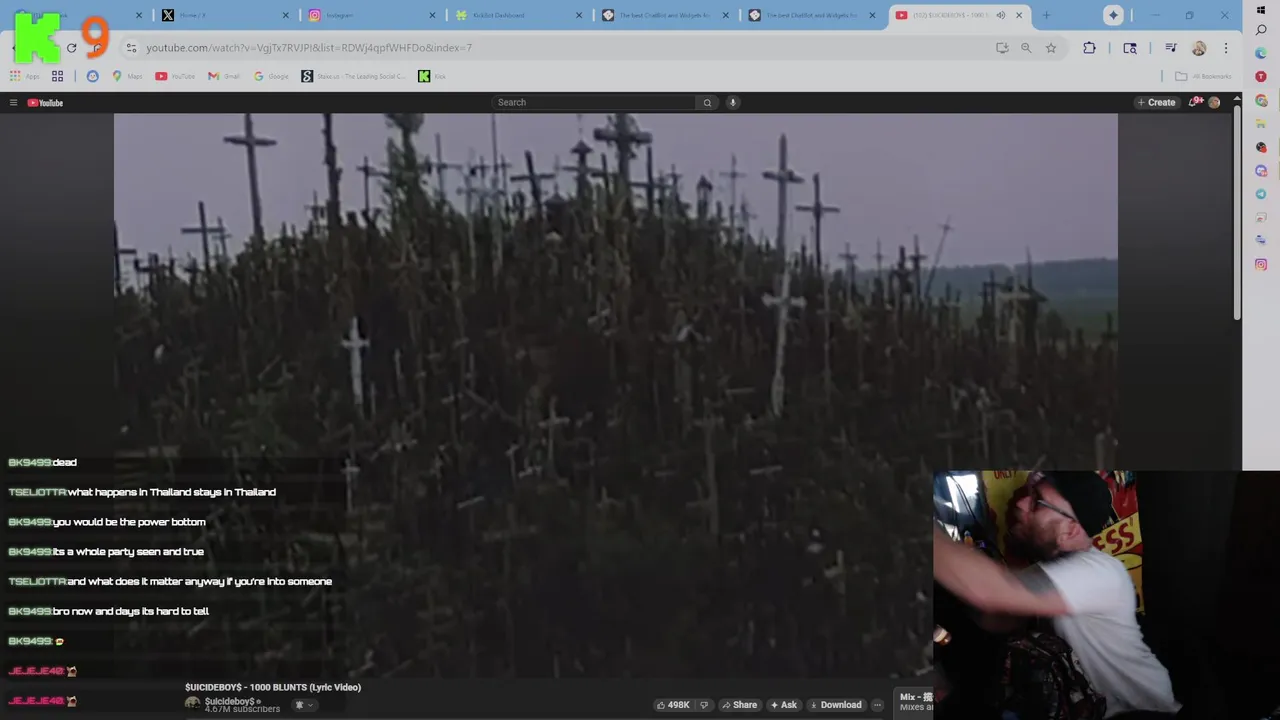Open the Kick bookmark
Image resolution: width=1280 pixels, height=720 pixels.
click(x=432, y=76)
